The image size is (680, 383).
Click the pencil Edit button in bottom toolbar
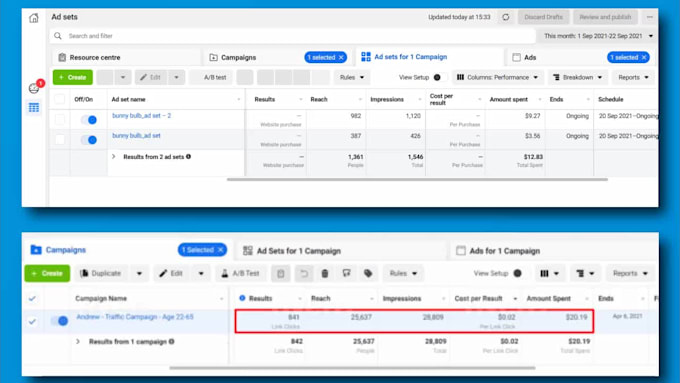click(171, 274)
